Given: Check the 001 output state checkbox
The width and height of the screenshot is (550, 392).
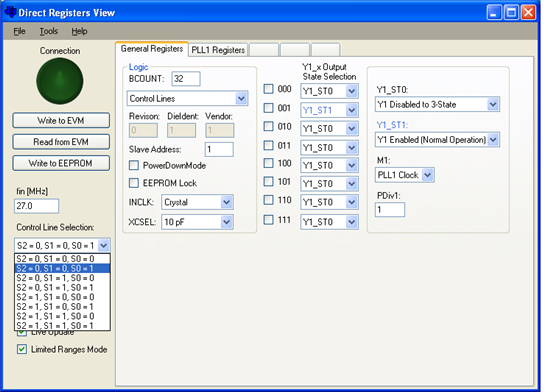Looking at the screenshot, I should tap(268, 107).
